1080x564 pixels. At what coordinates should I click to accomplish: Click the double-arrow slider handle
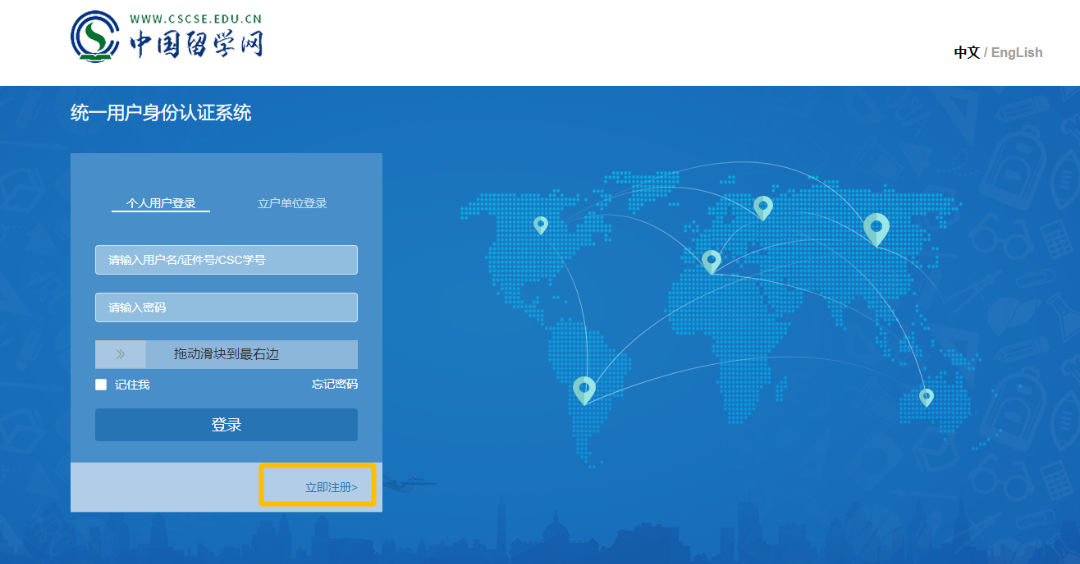click(120, 354)
